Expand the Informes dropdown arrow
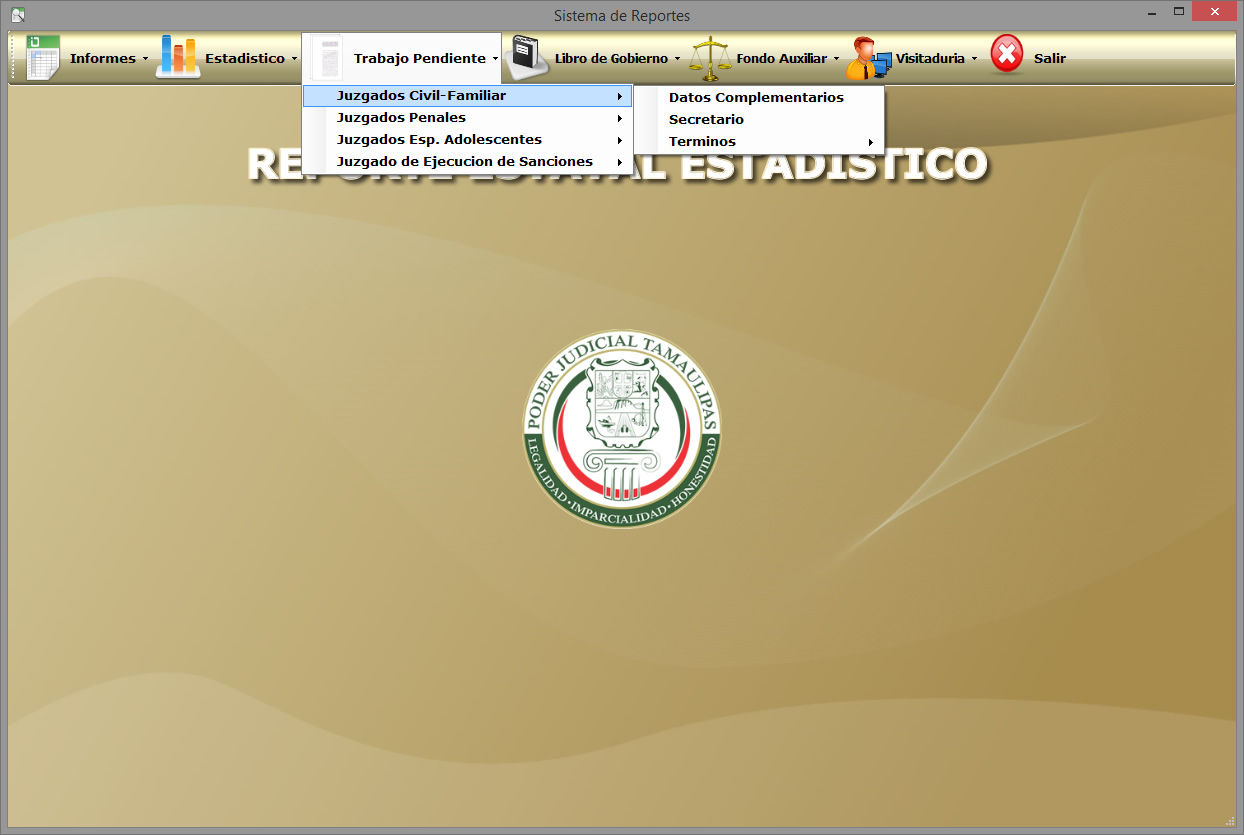The height and width of the screenshot is (835, 1244). pos(145,59)
